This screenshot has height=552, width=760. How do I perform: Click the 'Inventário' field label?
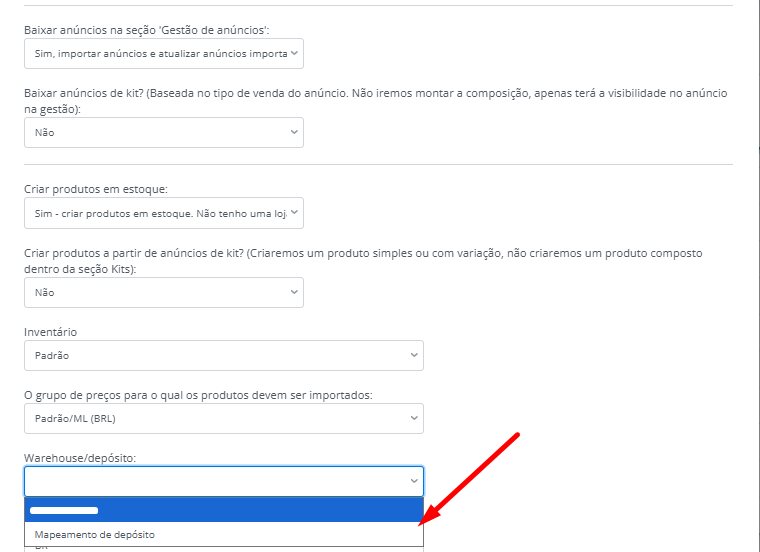[51, 332]
